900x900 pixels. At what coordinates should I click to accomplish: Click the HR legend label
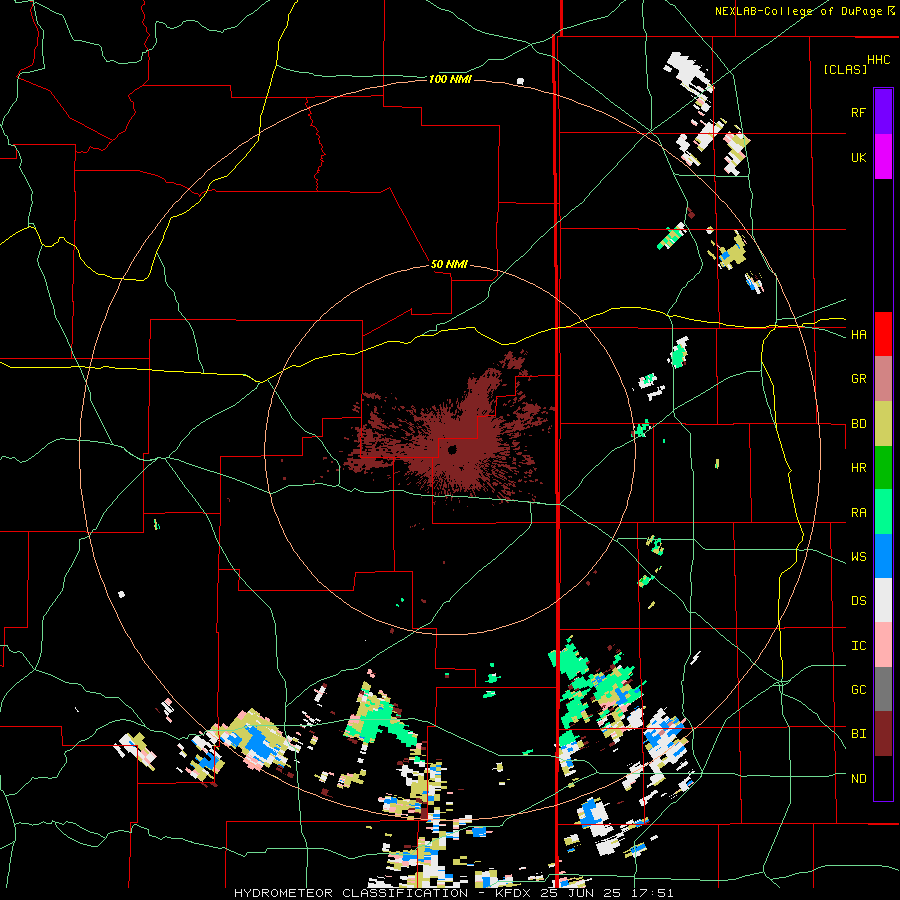click(858, 468)
